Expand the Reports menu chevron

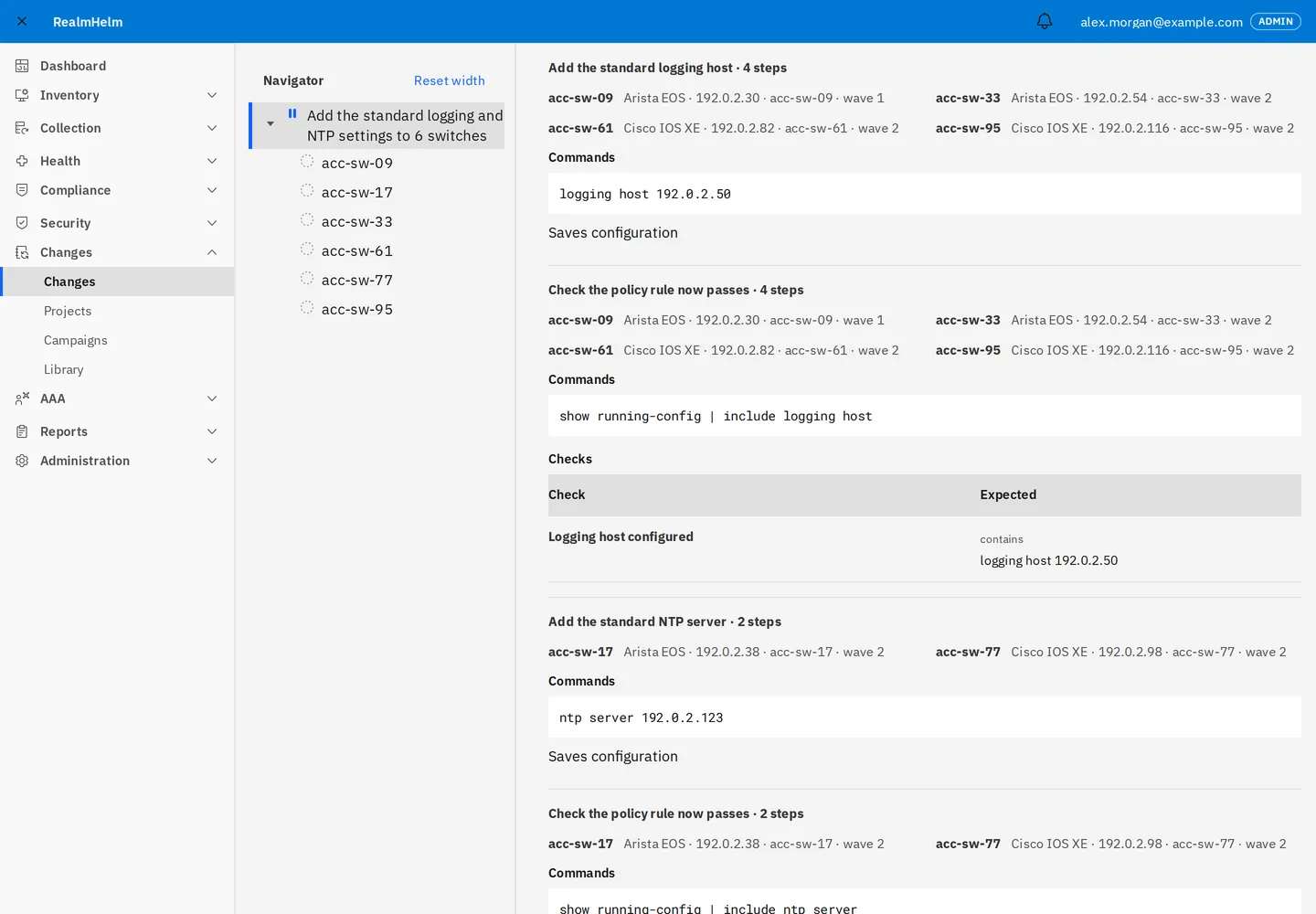point(212,431)
